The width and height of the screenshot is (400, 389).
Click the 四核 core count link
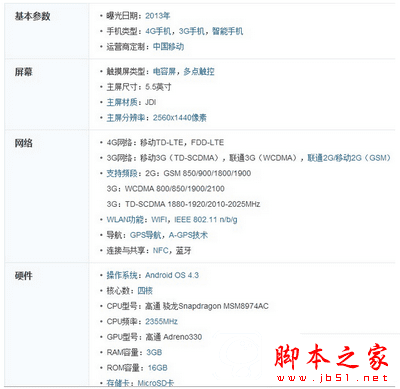[145, 291]
